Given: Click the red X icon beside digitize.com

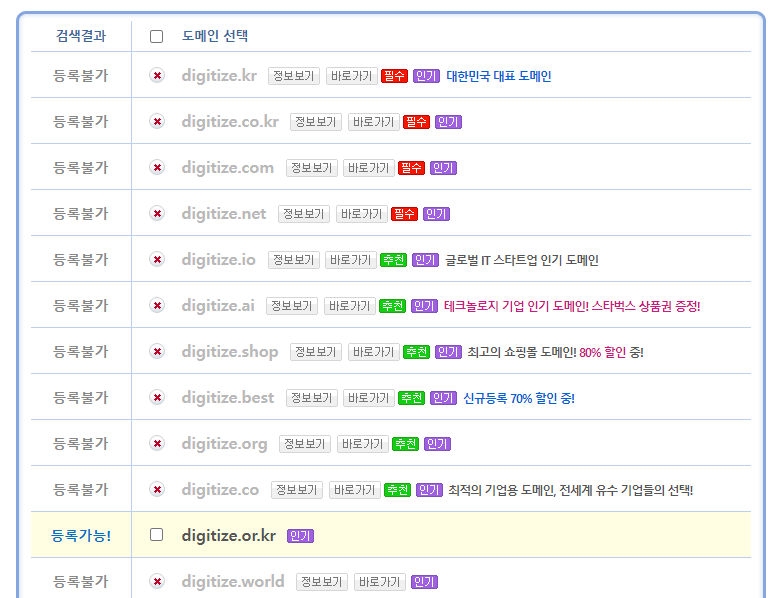Looking at the screenshot, I should [x=157, y=168].
